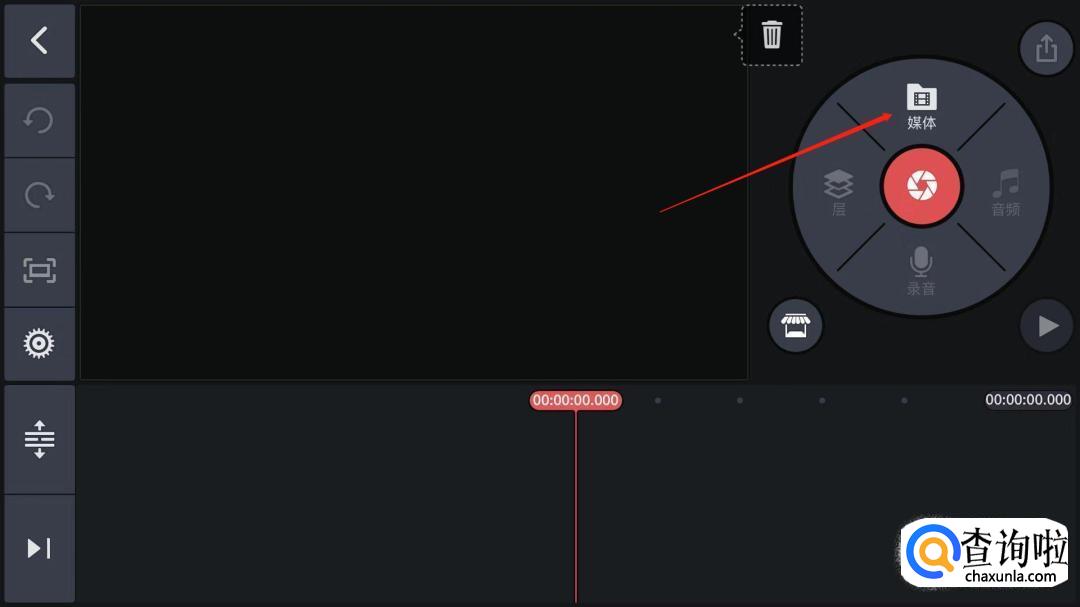Click the trash delete icon
The height and width of the screenshot is (607, 1080).
pyautogui.click(x=771, y=34)
